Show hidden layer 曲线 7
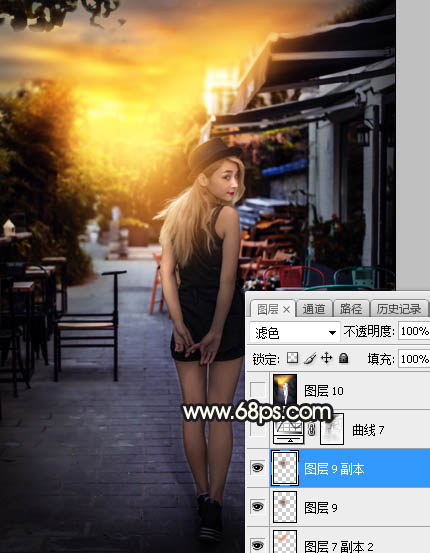Image resolution: width=430 pixels, height=553 pixels. [258, 430]
